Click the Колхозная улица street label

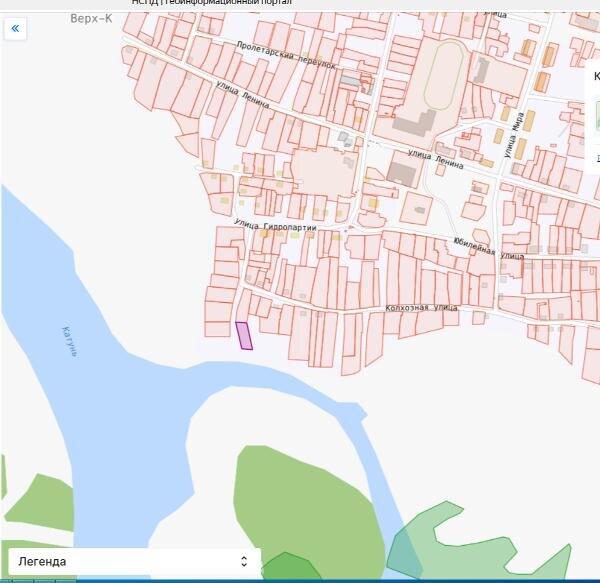tap(421, 308)
